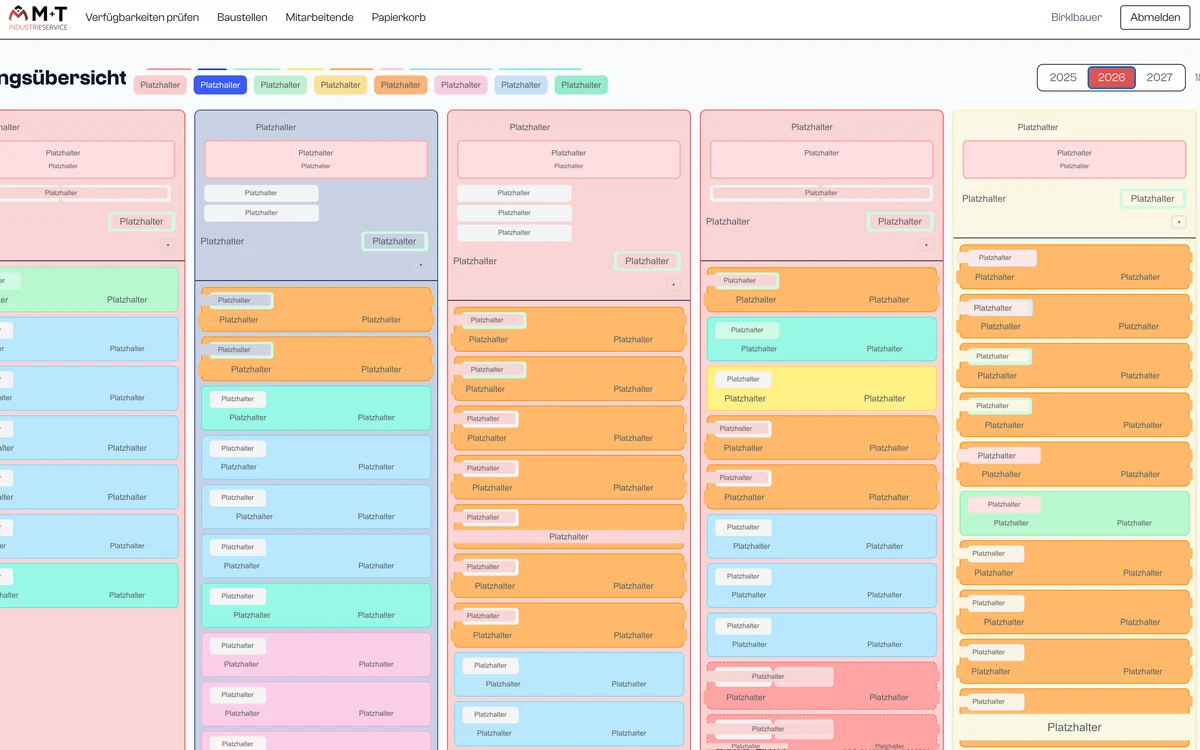Switch to year 2025
The height and width of the screenshot is (750, 1200).
[x=1063, y=77]
